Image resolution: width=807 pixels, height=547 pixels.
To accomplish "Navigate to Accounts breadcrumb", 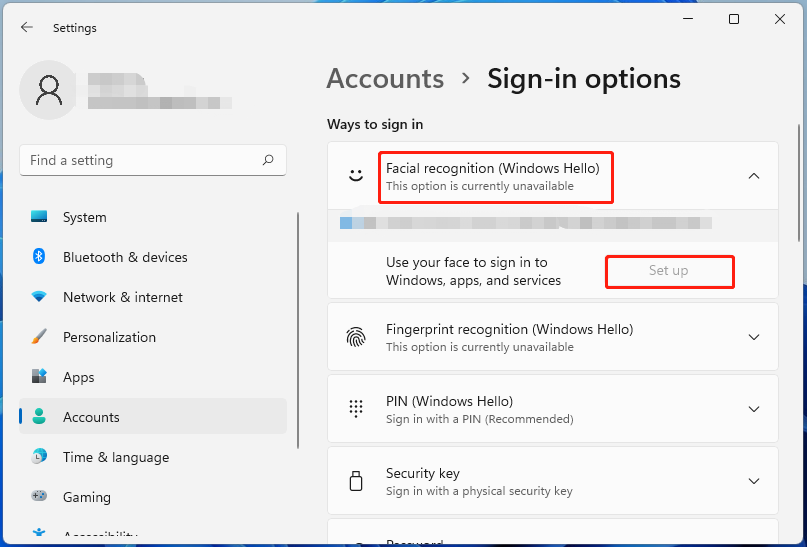I will [385, 79].
